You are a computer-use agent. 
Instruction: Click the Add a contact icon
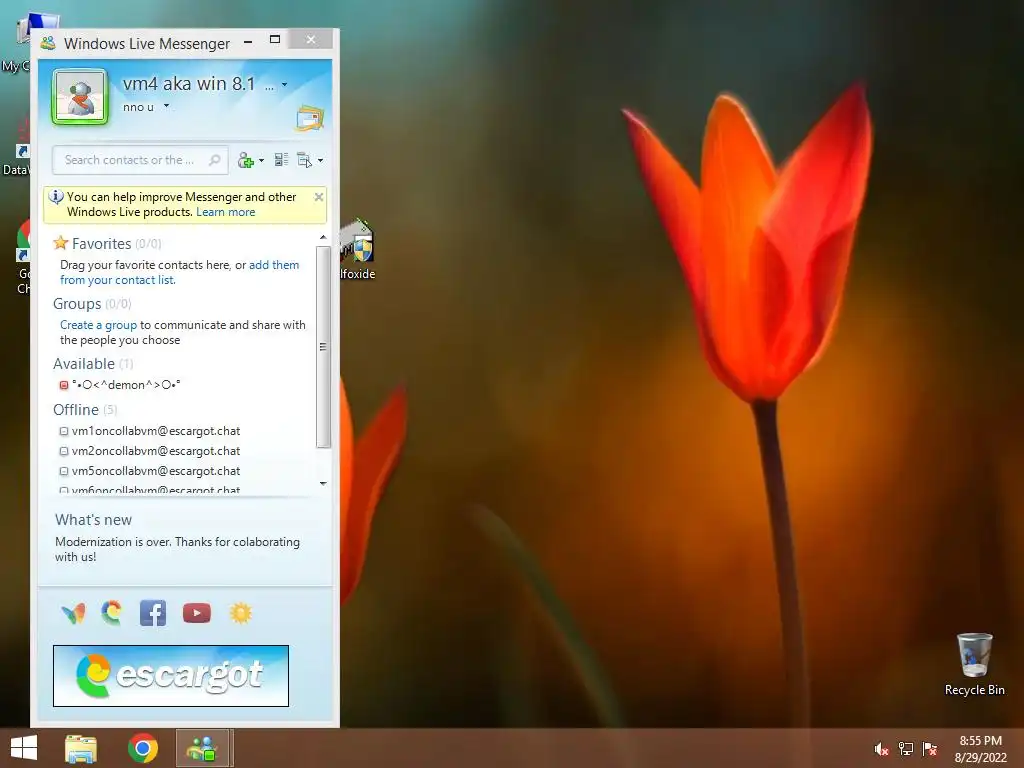pos(246,160)
